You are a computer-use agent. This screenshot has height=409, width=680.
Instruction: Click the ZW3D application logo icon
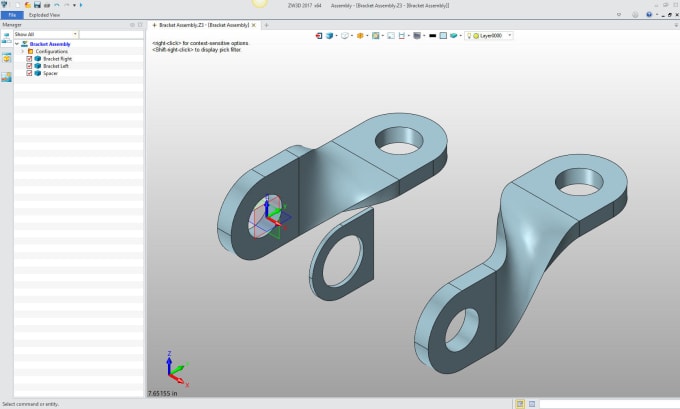[4, 5]
